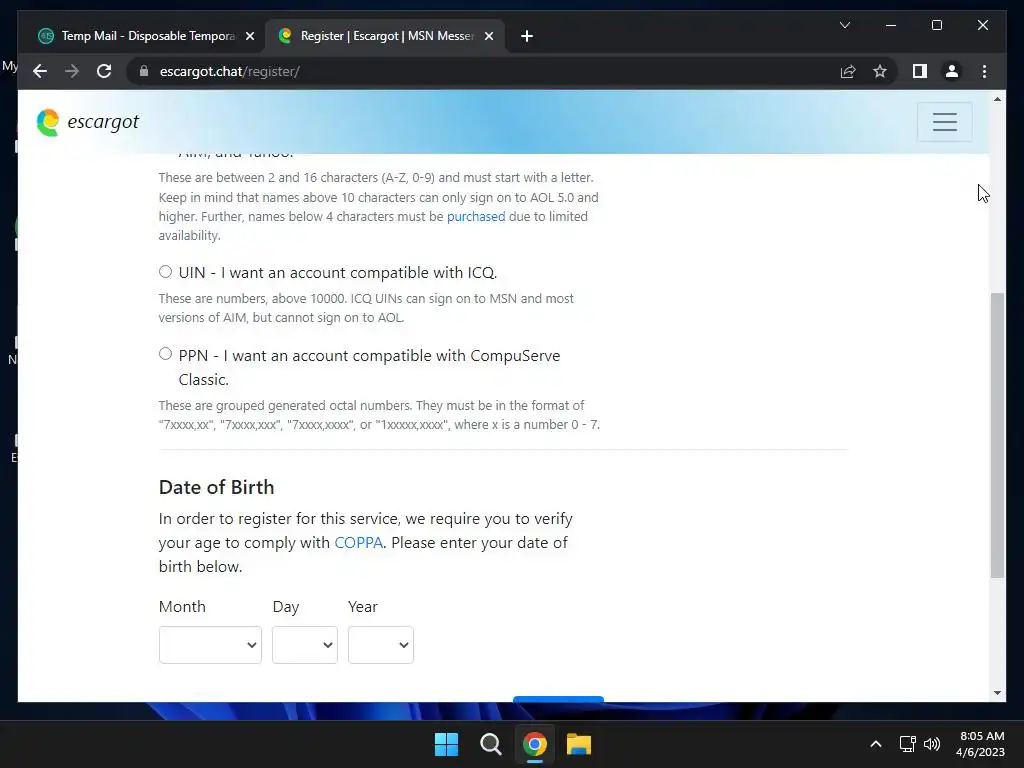The height and width of the screenshot is (768, 1024).
Task: Click the escargot brand name
Action: point(103,122)
